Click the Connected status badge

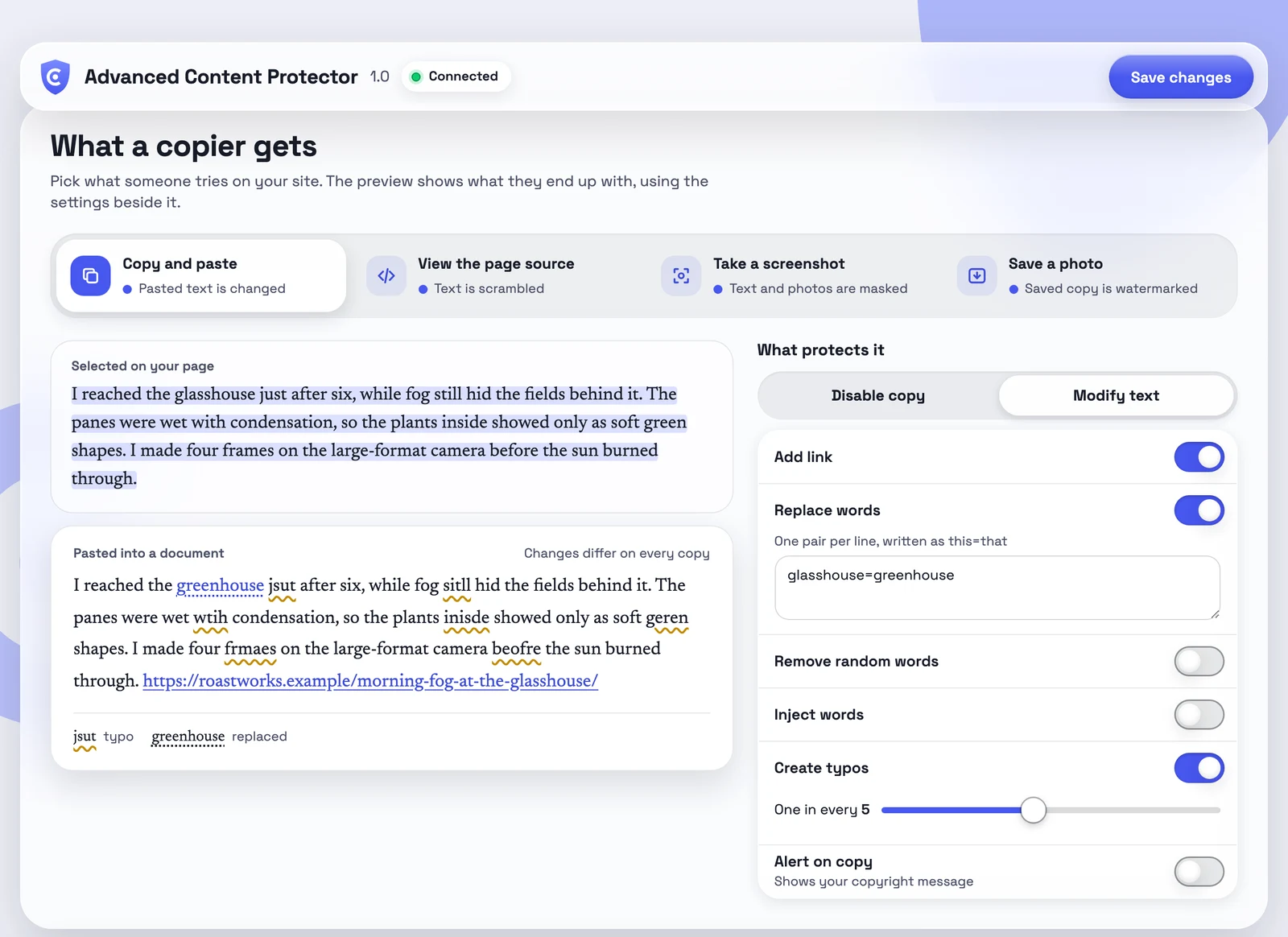pyautogui.click(x=456, y=76)
